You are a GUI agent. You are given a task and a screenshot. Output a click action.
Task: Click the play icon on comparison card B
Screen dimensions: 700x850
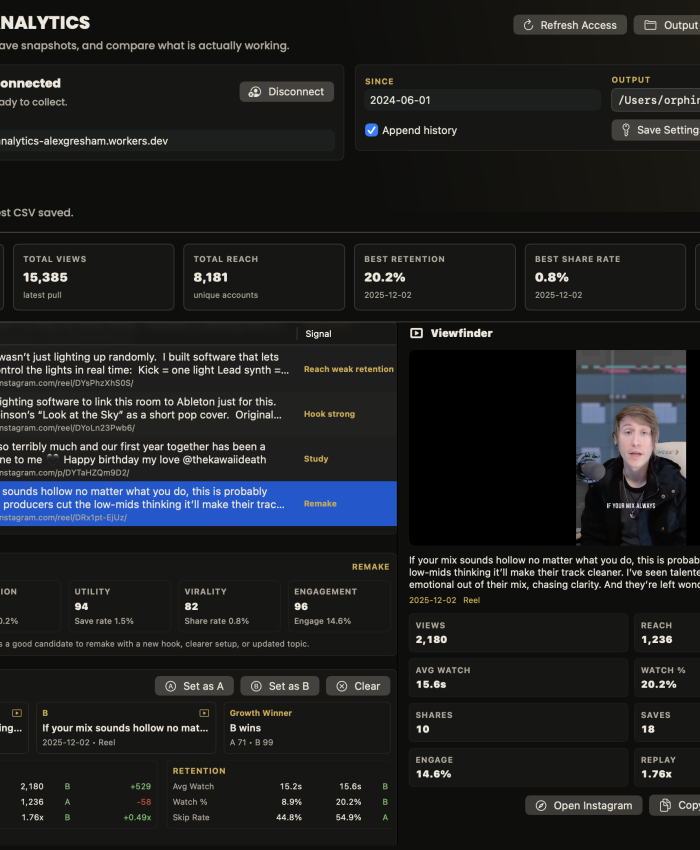pos(204,713)
